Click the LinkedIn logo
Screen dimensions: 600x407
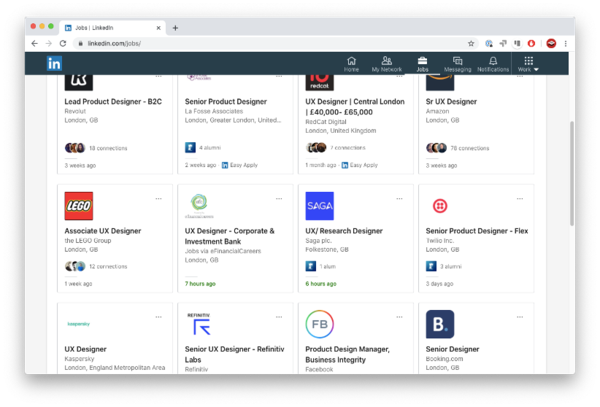coord(54,63)
